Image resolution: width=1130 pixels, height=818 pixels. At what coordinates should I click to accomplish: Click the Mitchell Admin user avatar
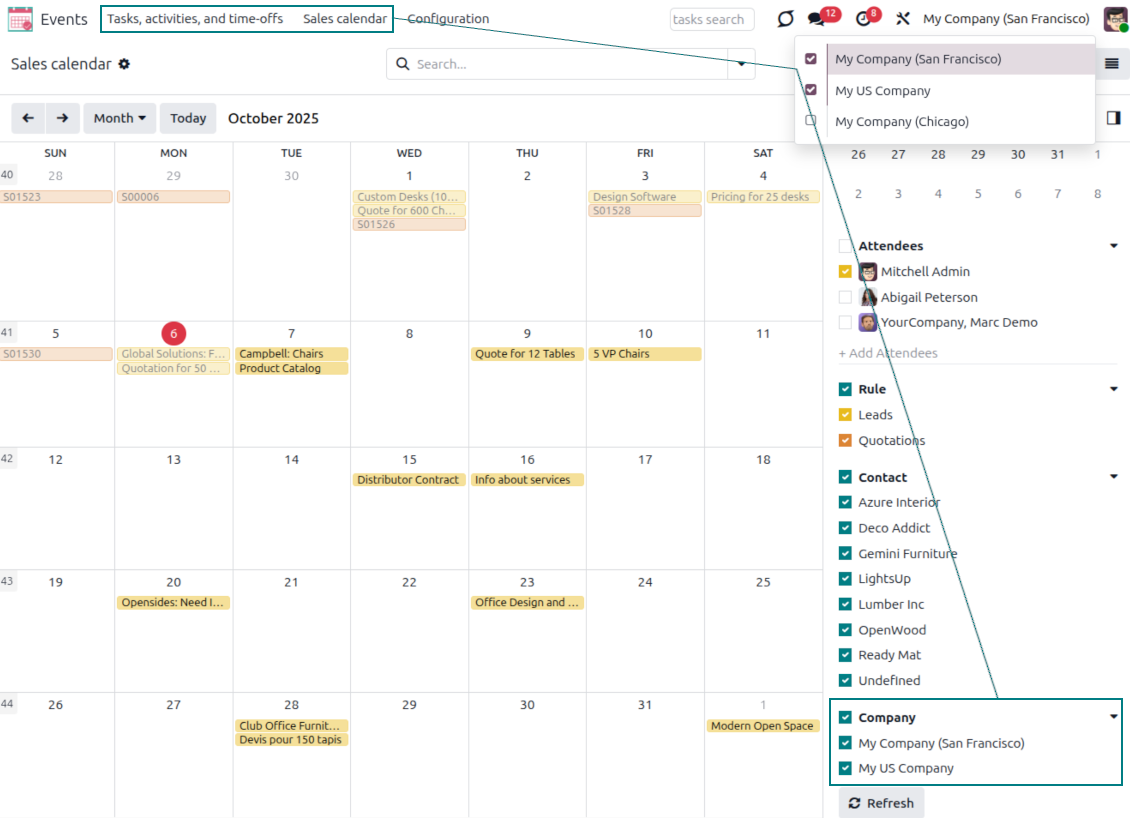point(1115,19)
